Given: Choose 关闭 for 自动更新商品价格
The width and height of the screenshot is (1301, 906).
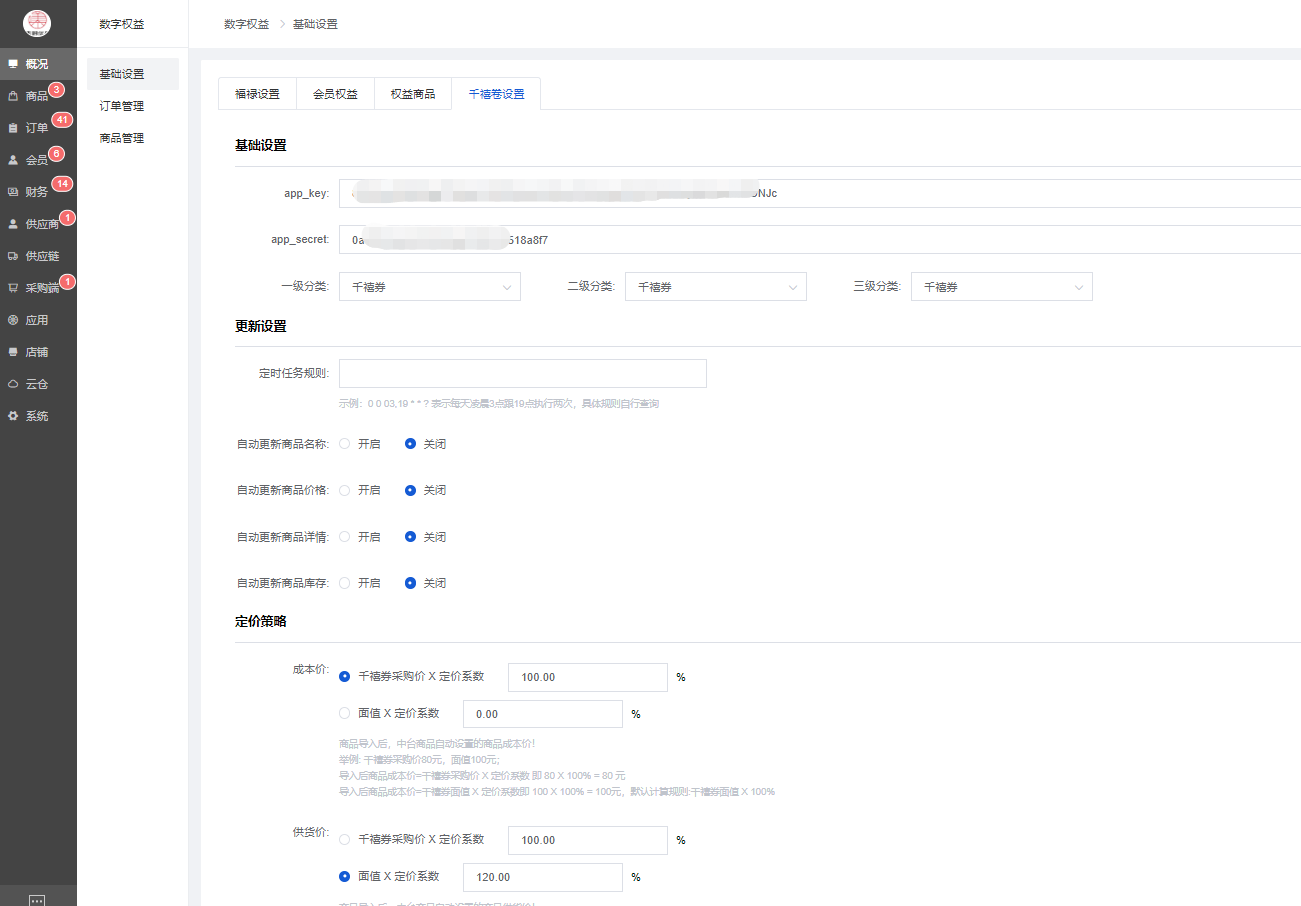Looking at the screenshot, I should point(411,491).
